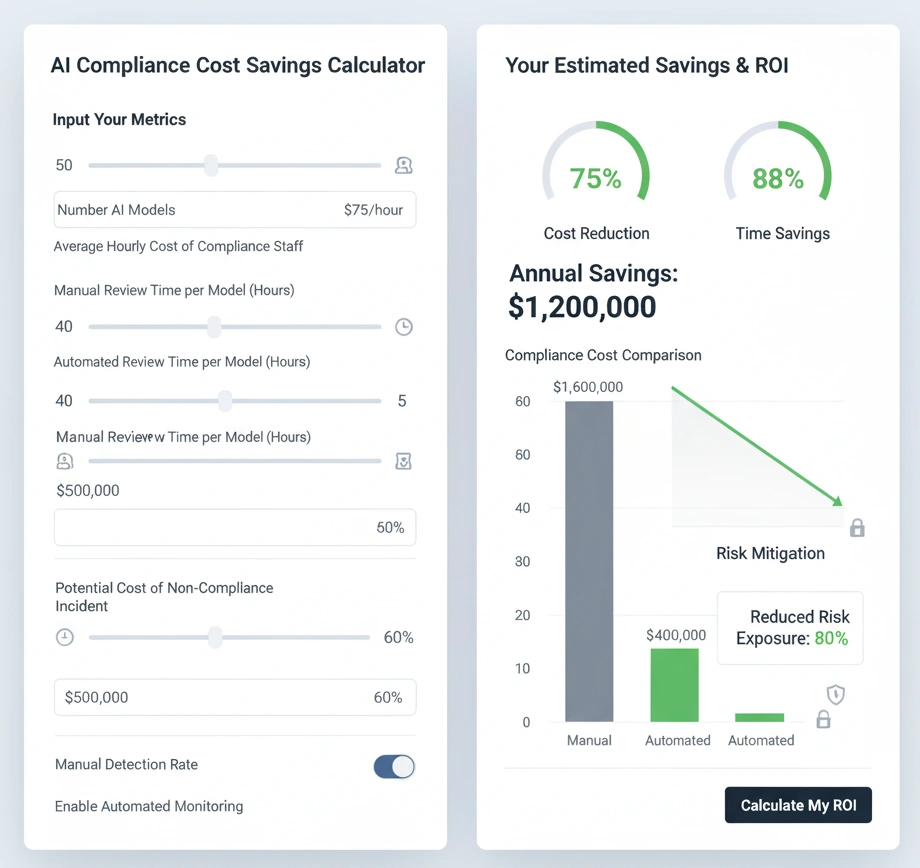The image size is (920, 868).
Task: Click the clock icon beside the Non-Compliance slider
Action: click(x=65, y=637)
